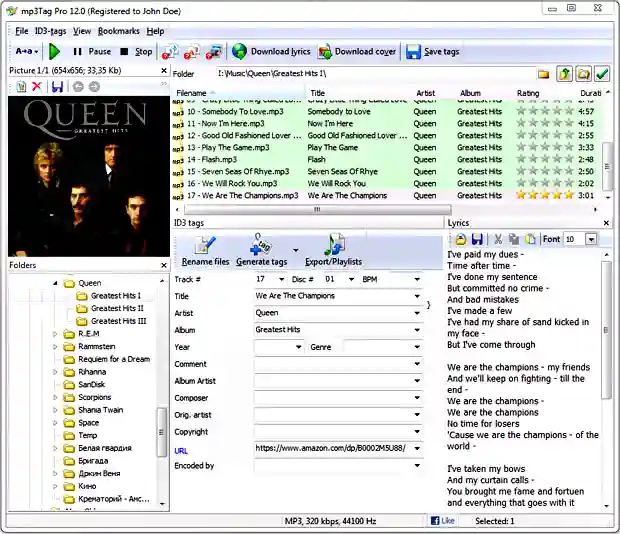
Task: Go to next picture arrow
Action: (x=94, y=87)
